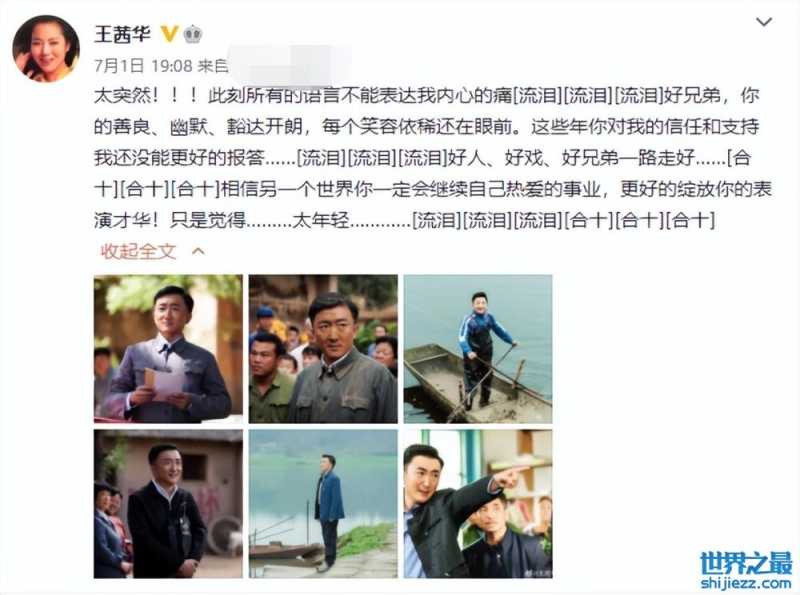The image size is (800, 595).
Task: Click the crown membership badge icon
Action: pos(193,34)
